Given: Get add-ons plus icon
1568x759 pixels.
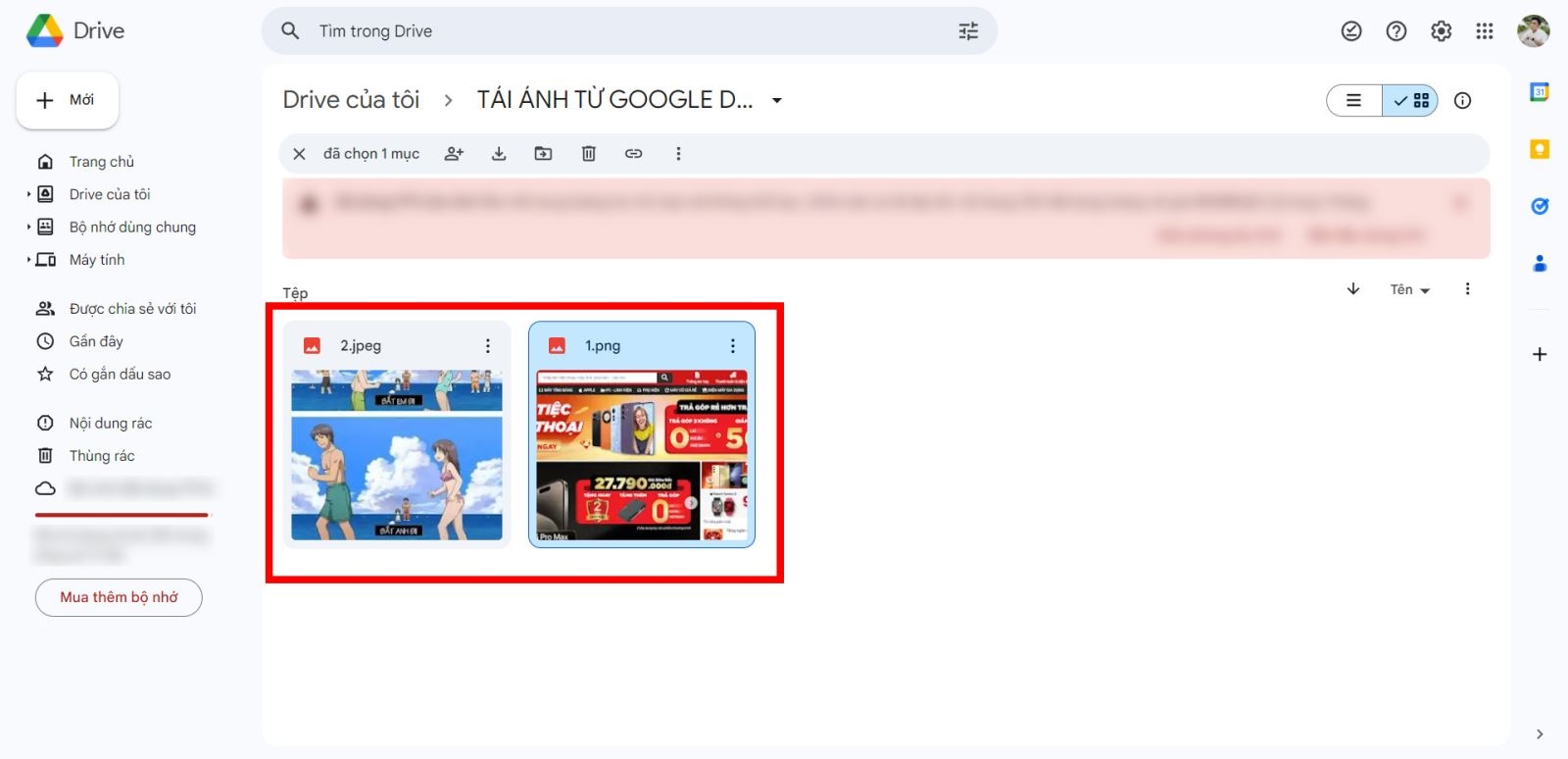Looking at the screenshot, I should 1540,354.
